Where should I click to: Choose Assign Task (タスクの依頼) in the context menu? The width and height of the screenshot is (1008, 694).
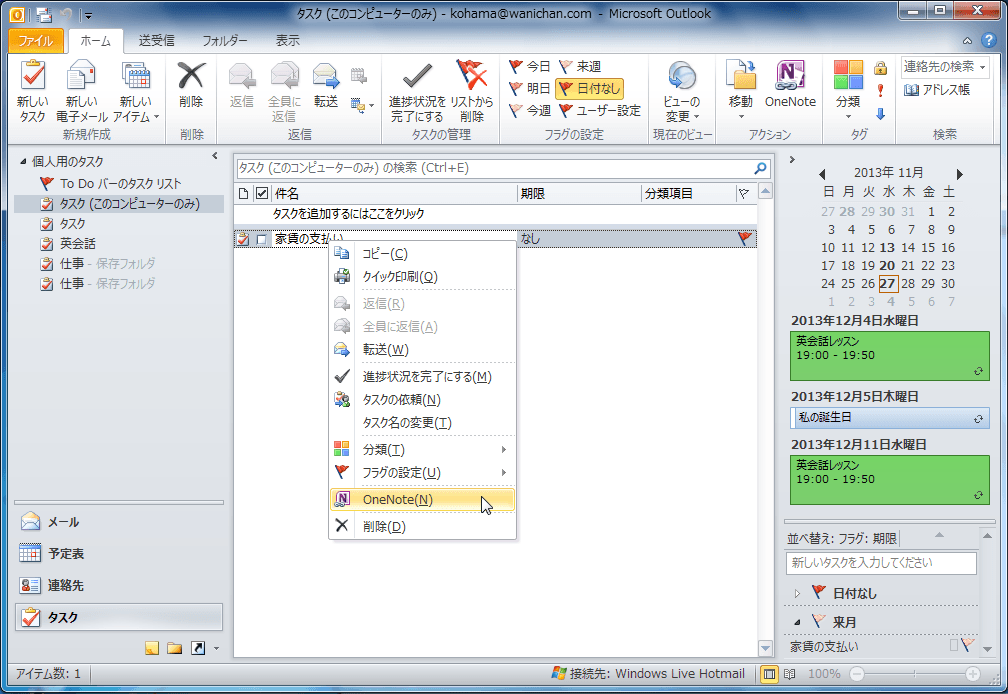(422, 400)
